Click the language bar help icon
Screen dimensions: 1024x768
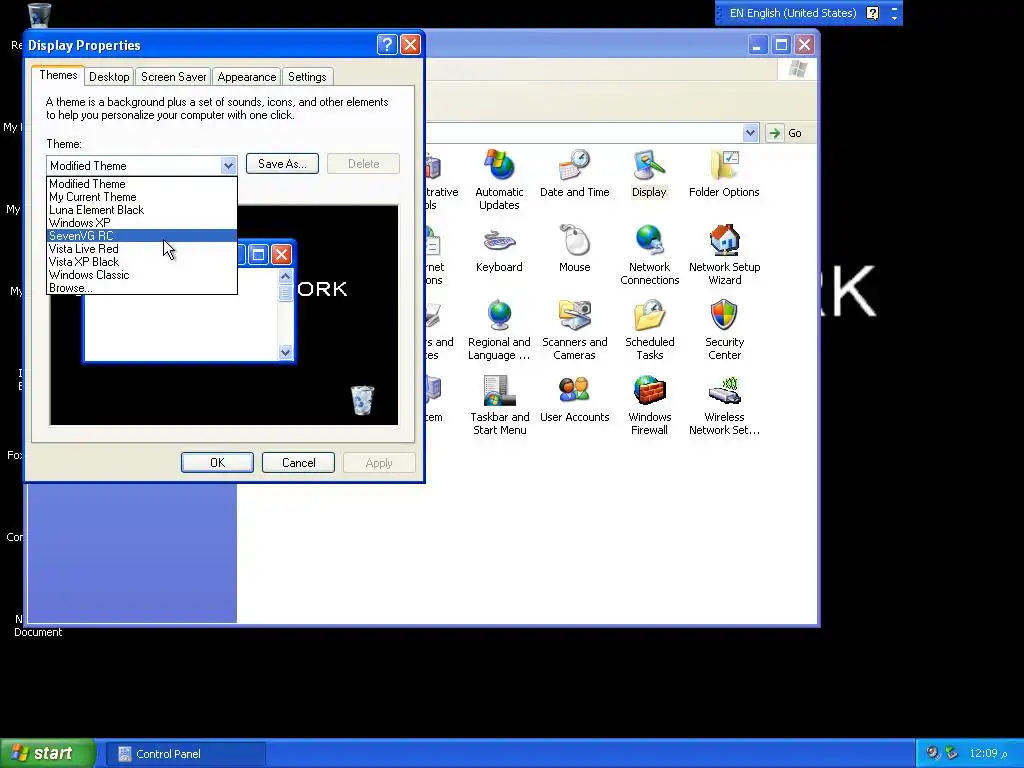tap(872, 13)
